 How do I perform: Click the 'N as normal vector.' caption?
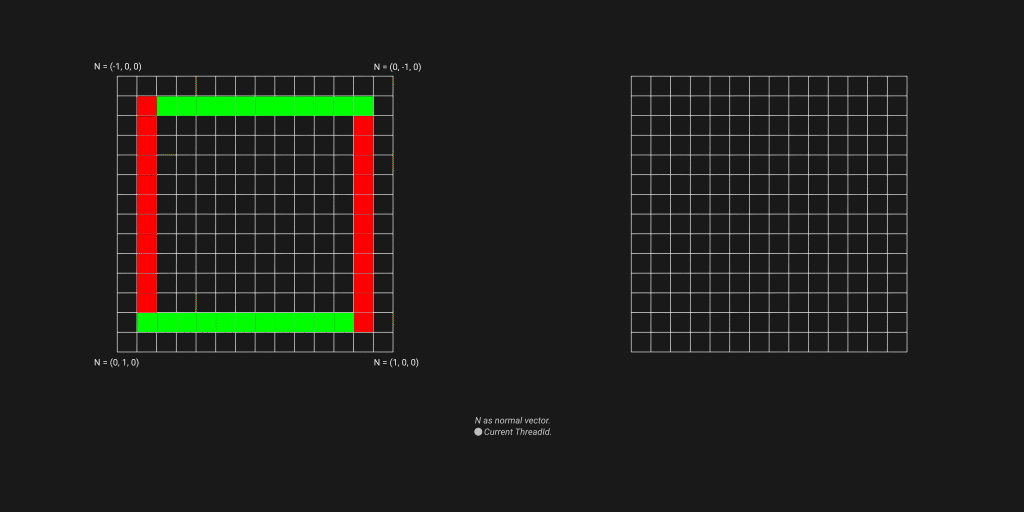(x=513, y=421)
